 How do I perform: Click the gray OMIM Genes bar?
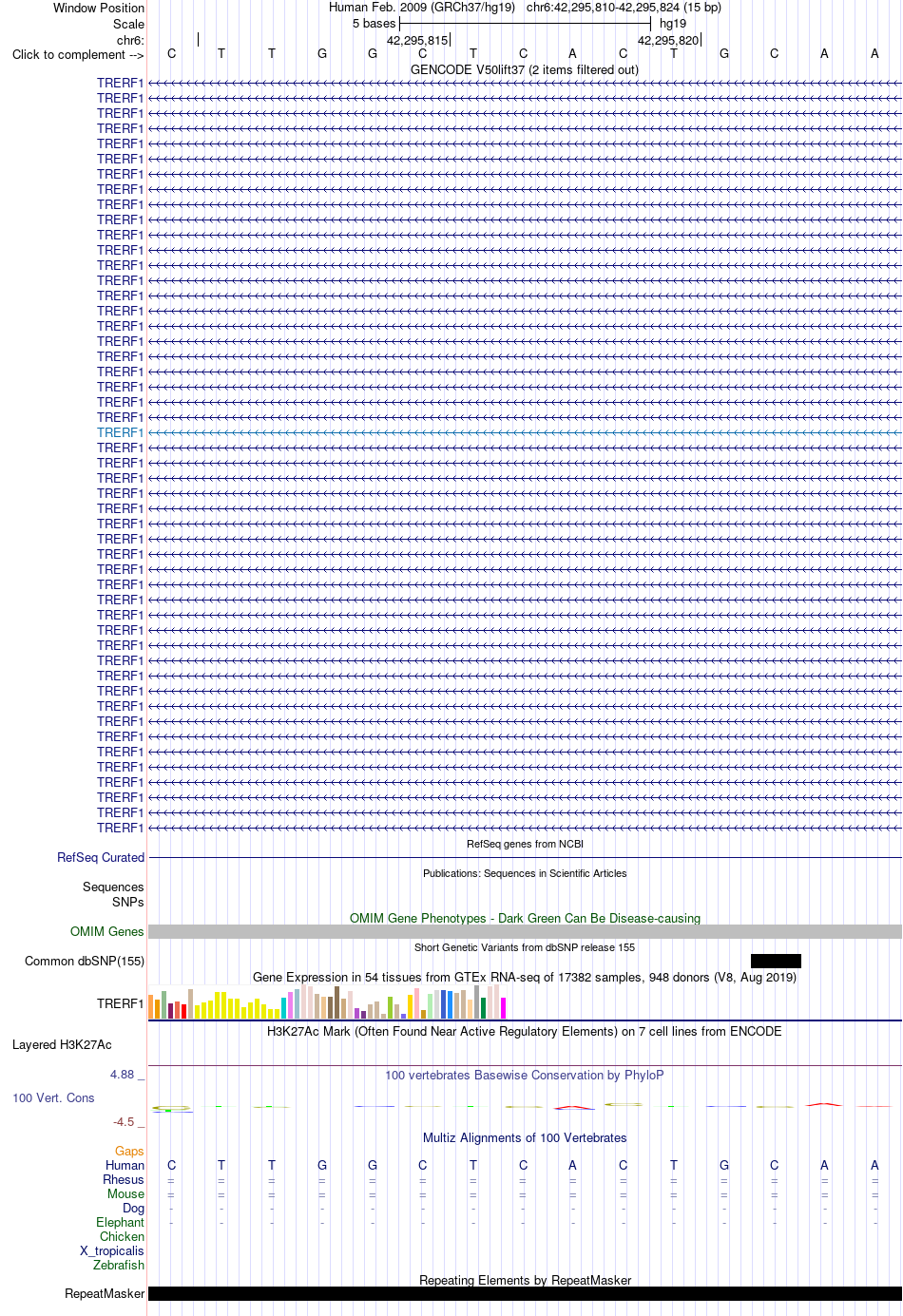click(x=525, y=931)
